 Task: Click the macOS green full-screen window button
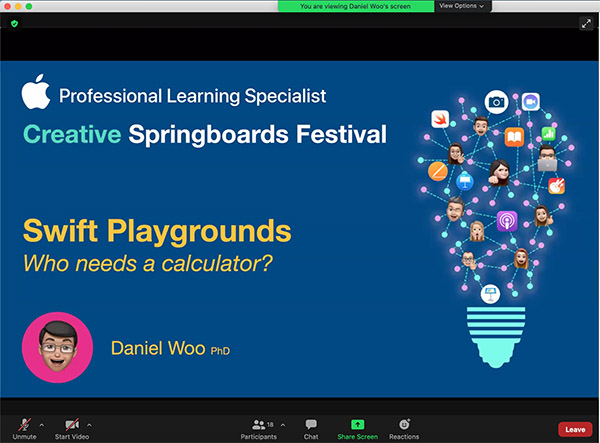tap(29, 7)
